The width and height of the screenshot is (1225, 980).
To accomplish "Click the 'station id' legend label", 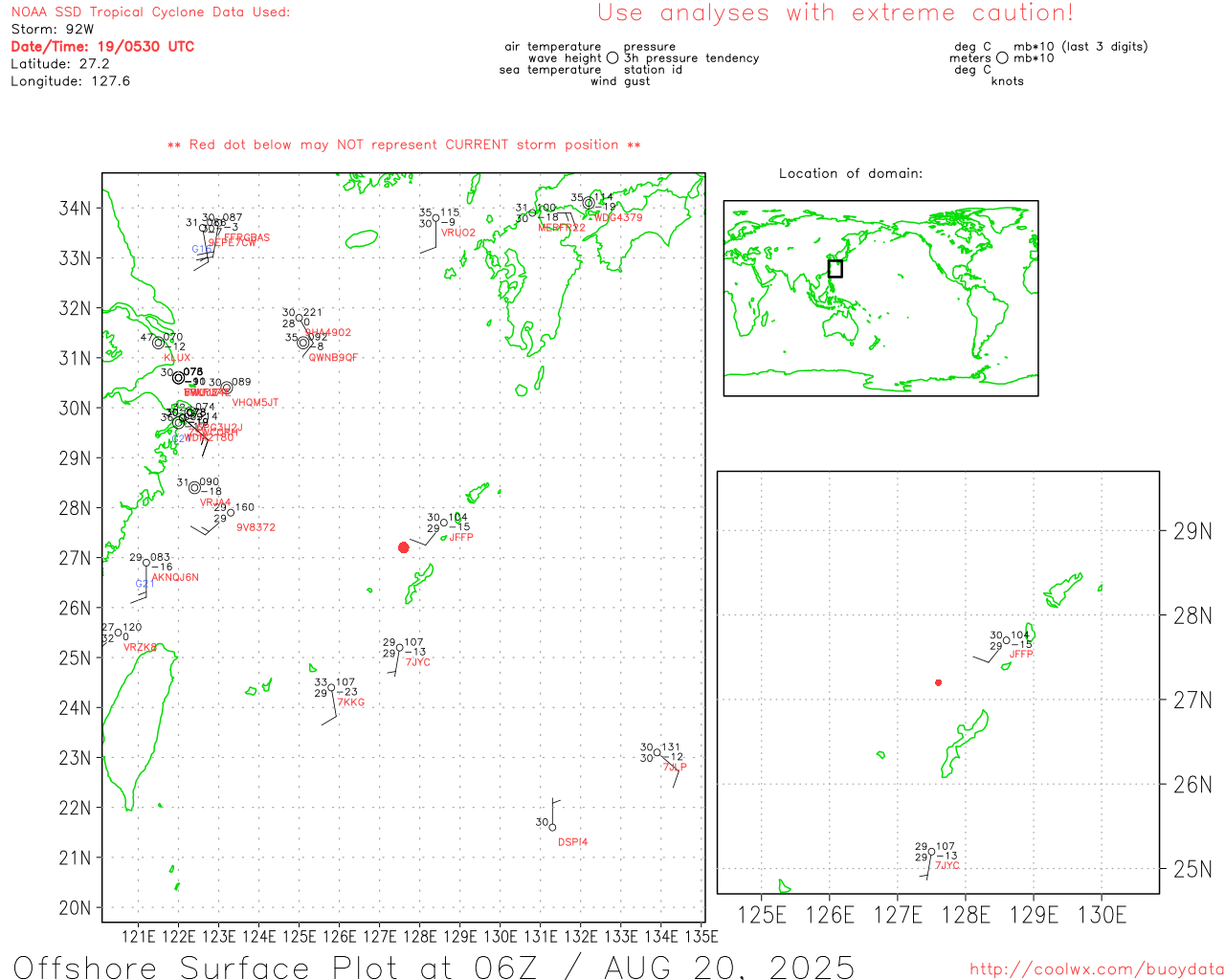I will point(653,70).
